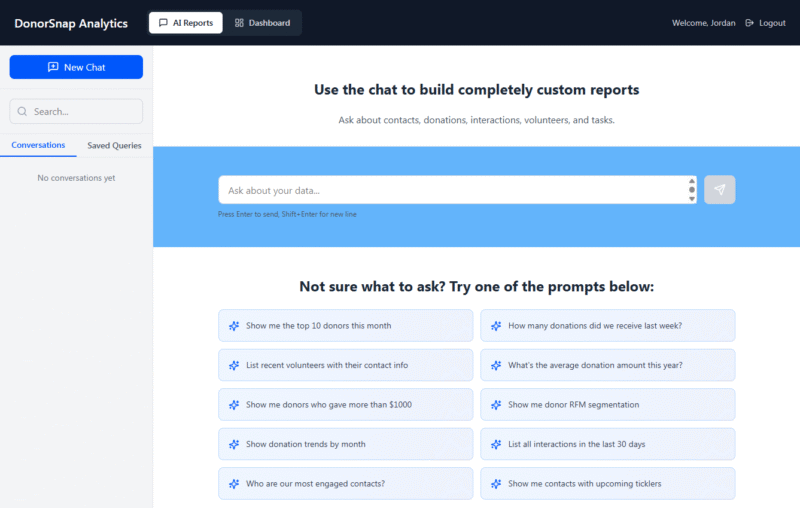800x508 pixels.
Task: Click the chat bubble icon on New Chat
Action: (53, 67)
